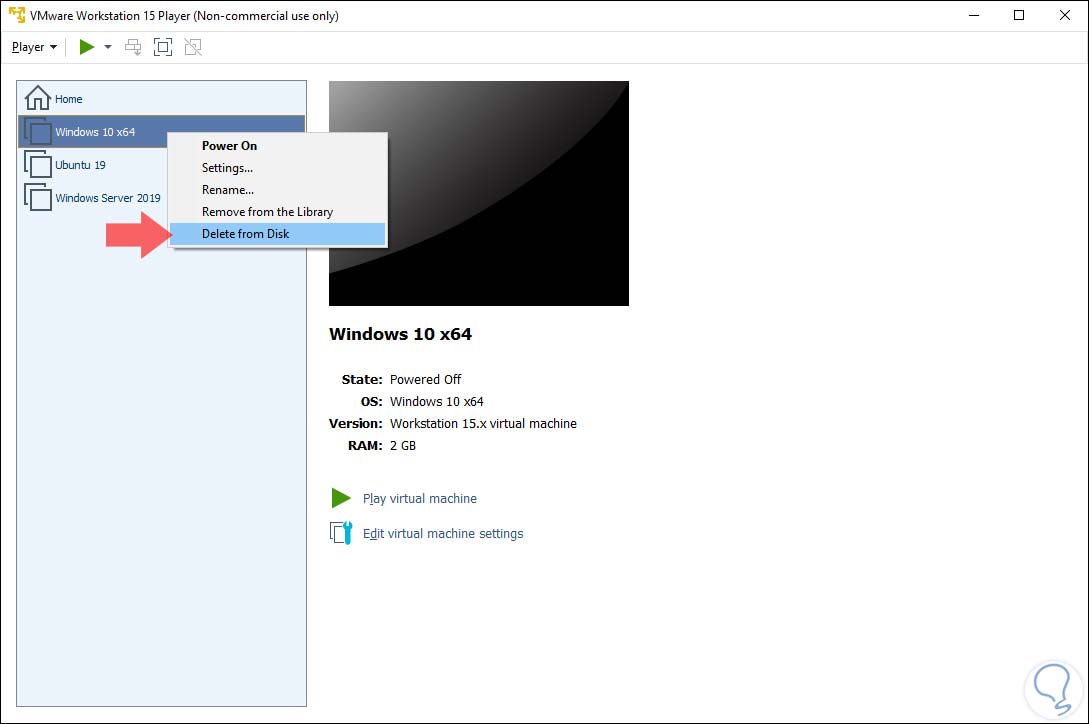Image resolution: width=1089 pixels, height=724 pixels.
Task: Click the VMware title bar app icon
Action: [x=17, y=15]
